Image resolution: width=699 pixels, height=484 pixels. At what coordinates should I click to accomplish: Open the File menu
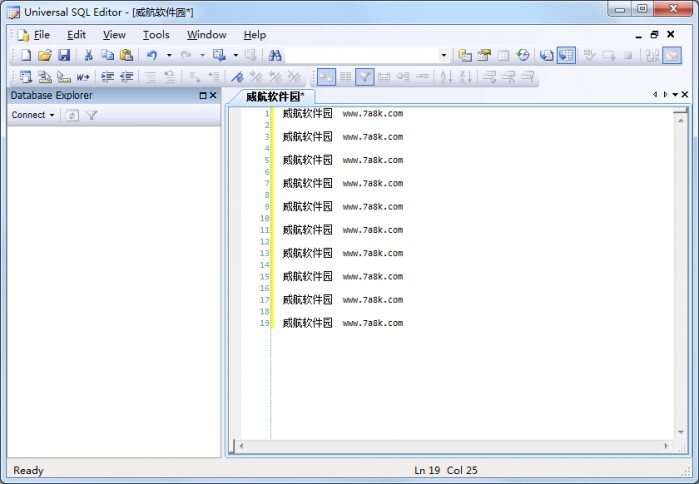tap(42, 35)
